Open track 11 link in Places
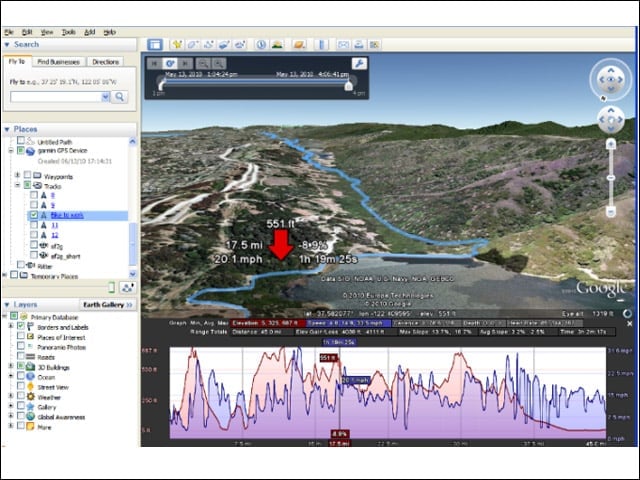640x480 pixels. coord(55,225)
